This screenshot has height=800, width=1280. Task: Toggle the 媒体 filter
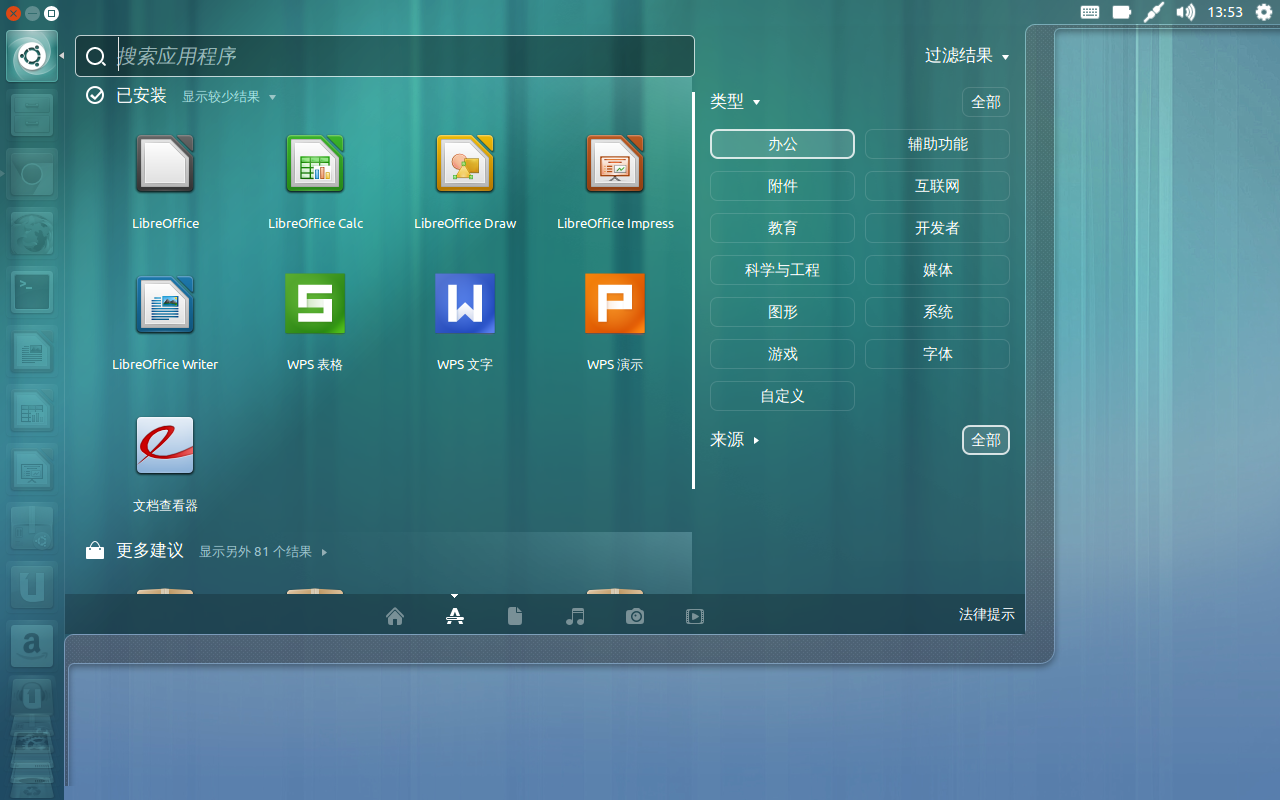[937, 270]
